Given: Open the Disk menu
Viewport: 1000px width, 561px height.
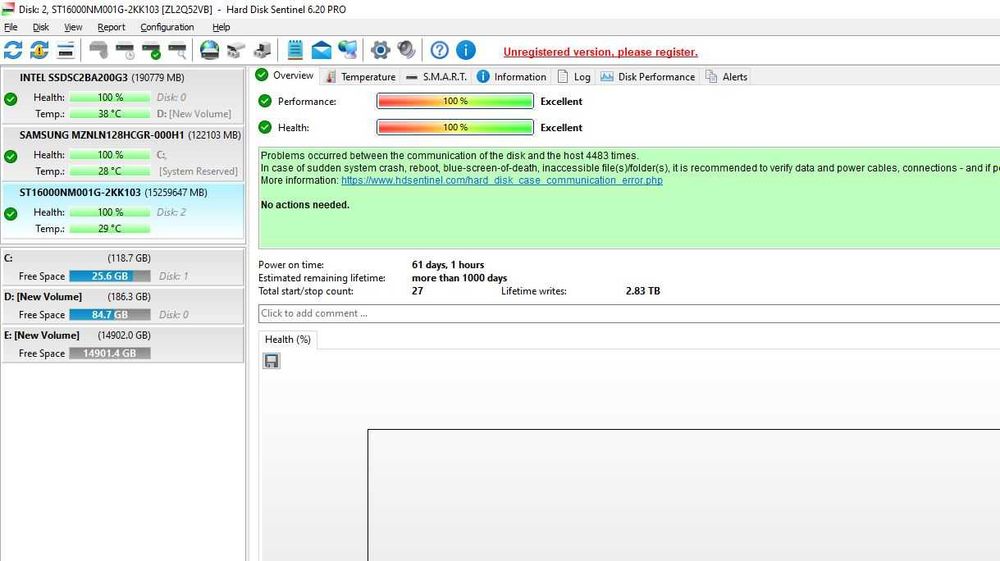Looking at the screenshot, I should click(41, 27).
